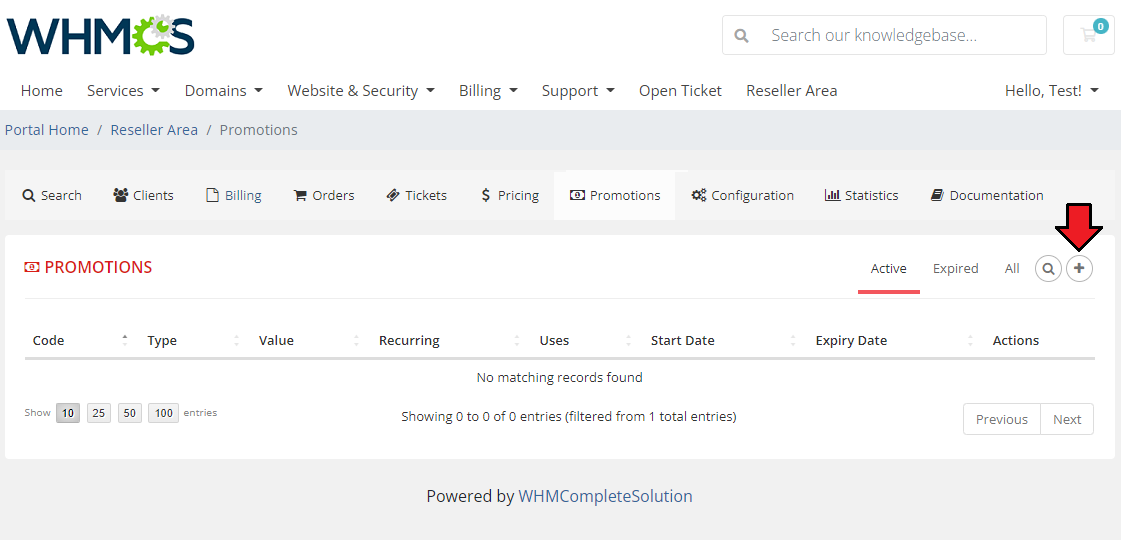Open the Orders tab
The width and height of the screenshot is (1121, 540).
click(324, 195)
